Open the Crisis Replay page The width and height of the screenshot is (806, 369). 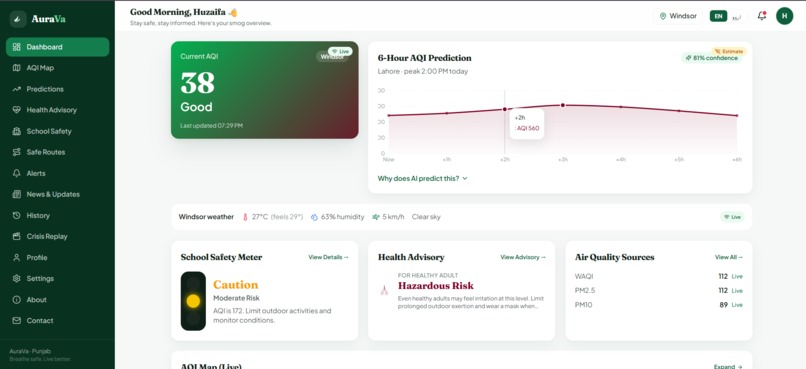tap(58, 236)
